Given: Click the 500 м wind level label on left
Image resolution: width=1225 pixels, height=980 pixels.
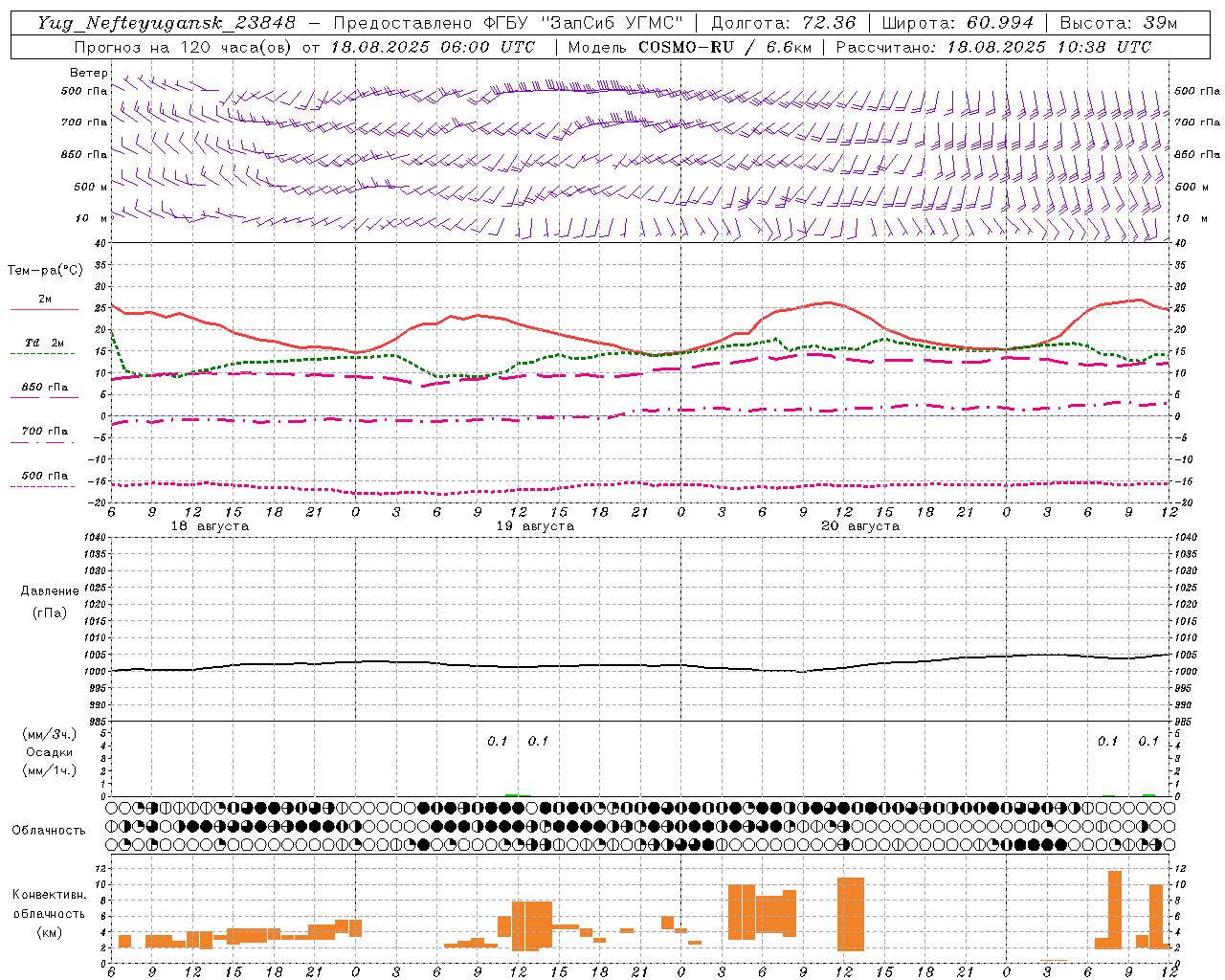Looking at the screenshot, I should coord(90,187).
